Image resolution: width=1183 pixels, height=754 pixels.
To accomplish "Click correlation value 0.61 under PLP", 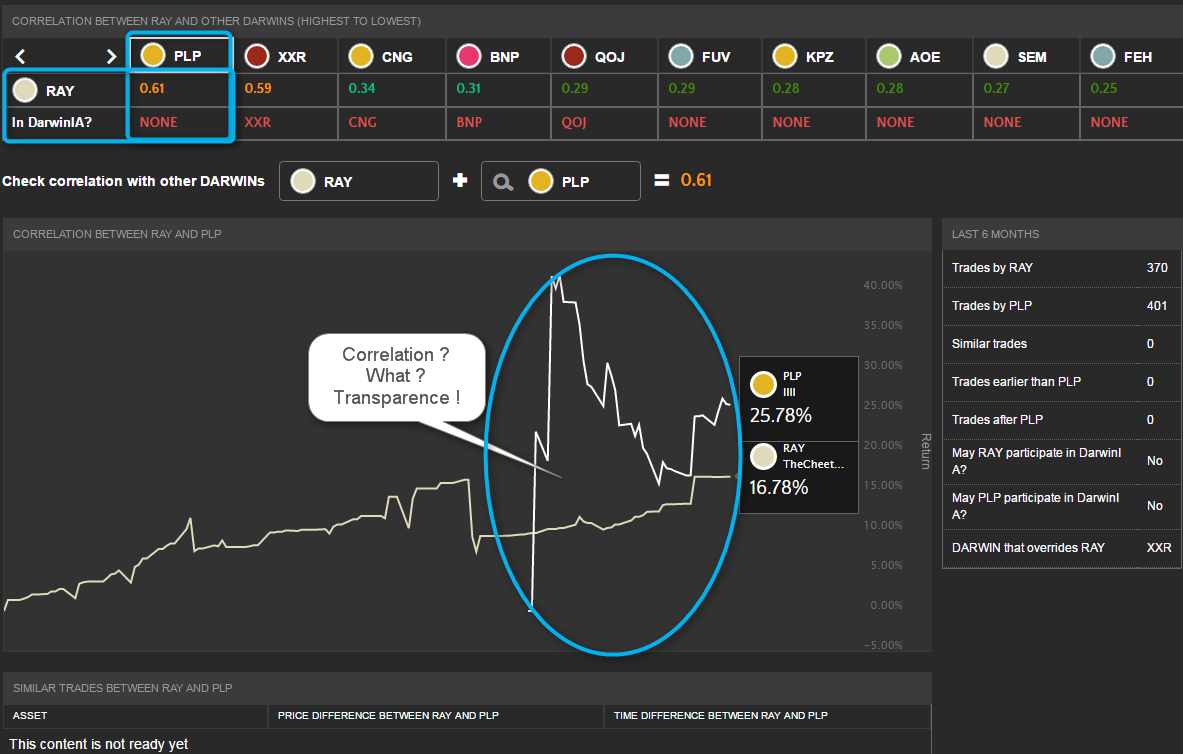I will click(152, 88).
